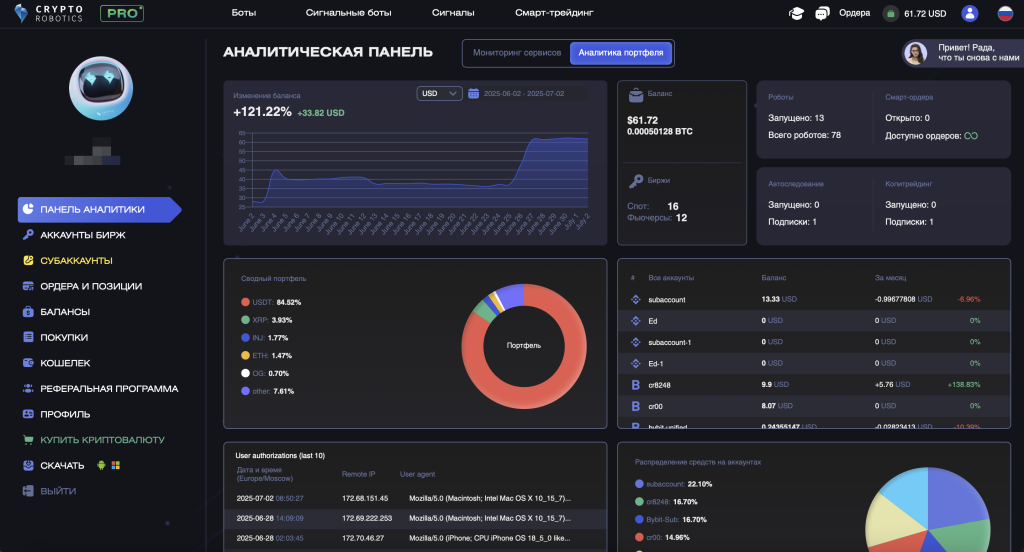The height and width of the screenshot is (552, 1024).
Task: Open the graduation cap academy icon
Action: click(796, 13)
